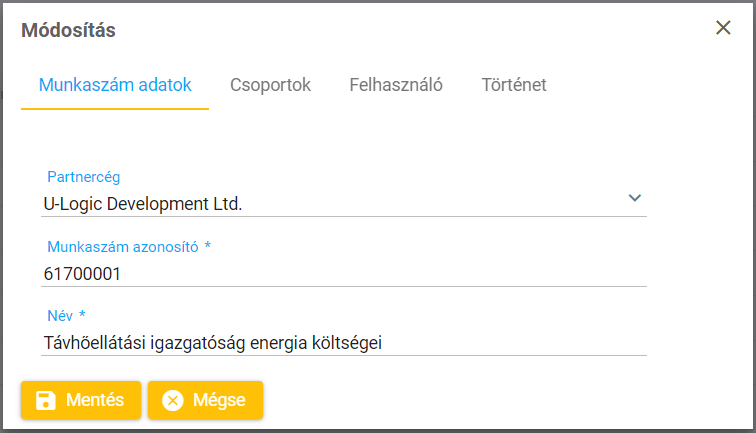Image resolution: width=756 pixels, height=433 pixels.
Task: Click the asterisk next to Név
Action: click(x=82, y=315)
